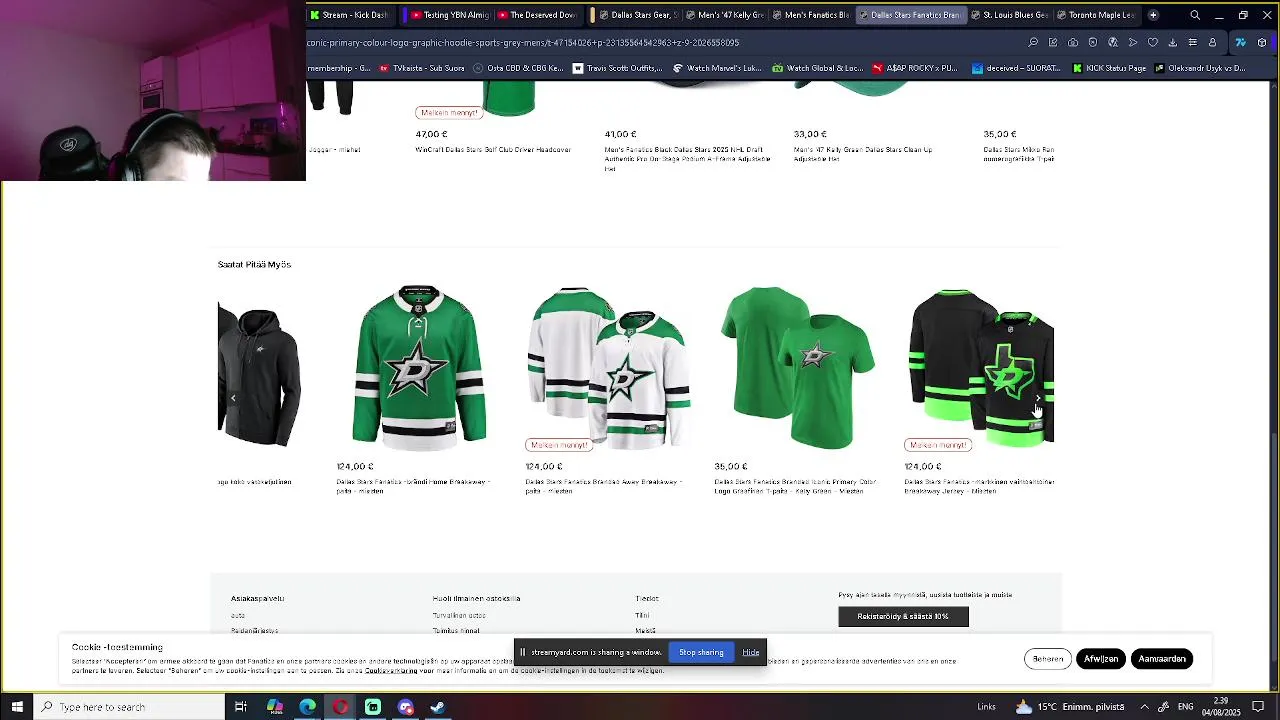Open Task View on the taskbar
Screen dimensions: 1280x720
pyautogui.click(x=241, y=707)
